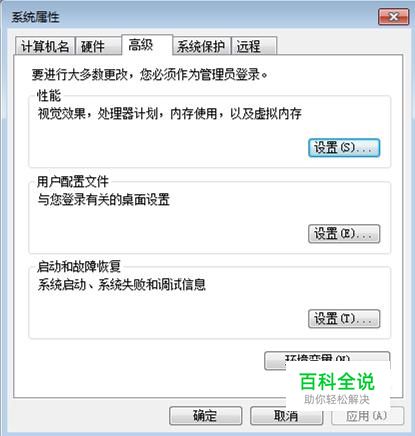Screen dimensions: 415x436
Task: Click the 环境变量(N) button
Action: (x=327, y=358)
